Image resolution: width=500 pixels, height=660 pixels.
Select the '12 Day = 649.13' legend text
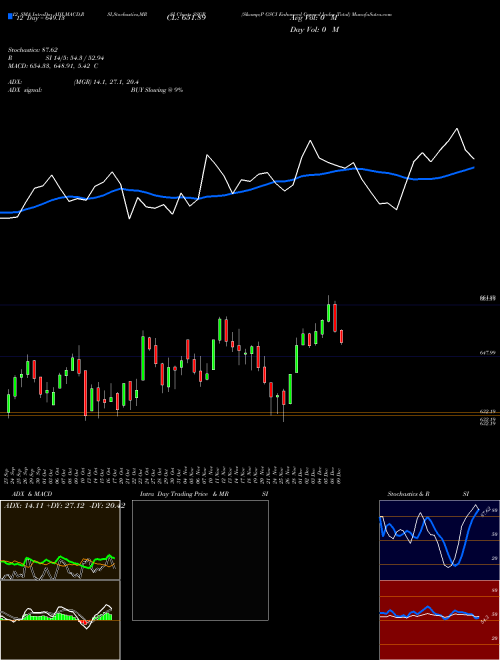pyautogui.click(x=40, y=18)
